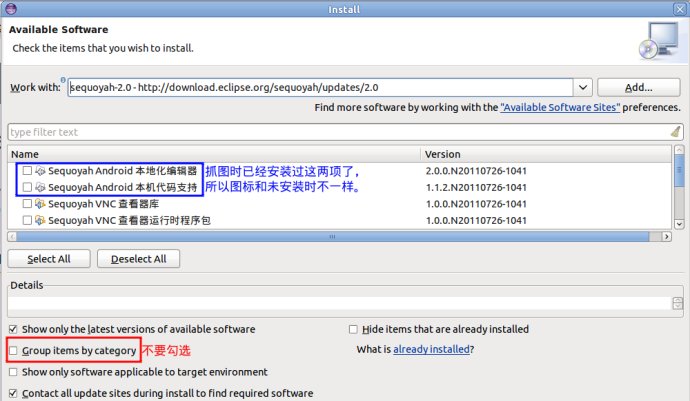Click the icon beside Sequoyah Android 本机代码支持
This screenshot has height=401, width=690.
(x=40, y=187)
